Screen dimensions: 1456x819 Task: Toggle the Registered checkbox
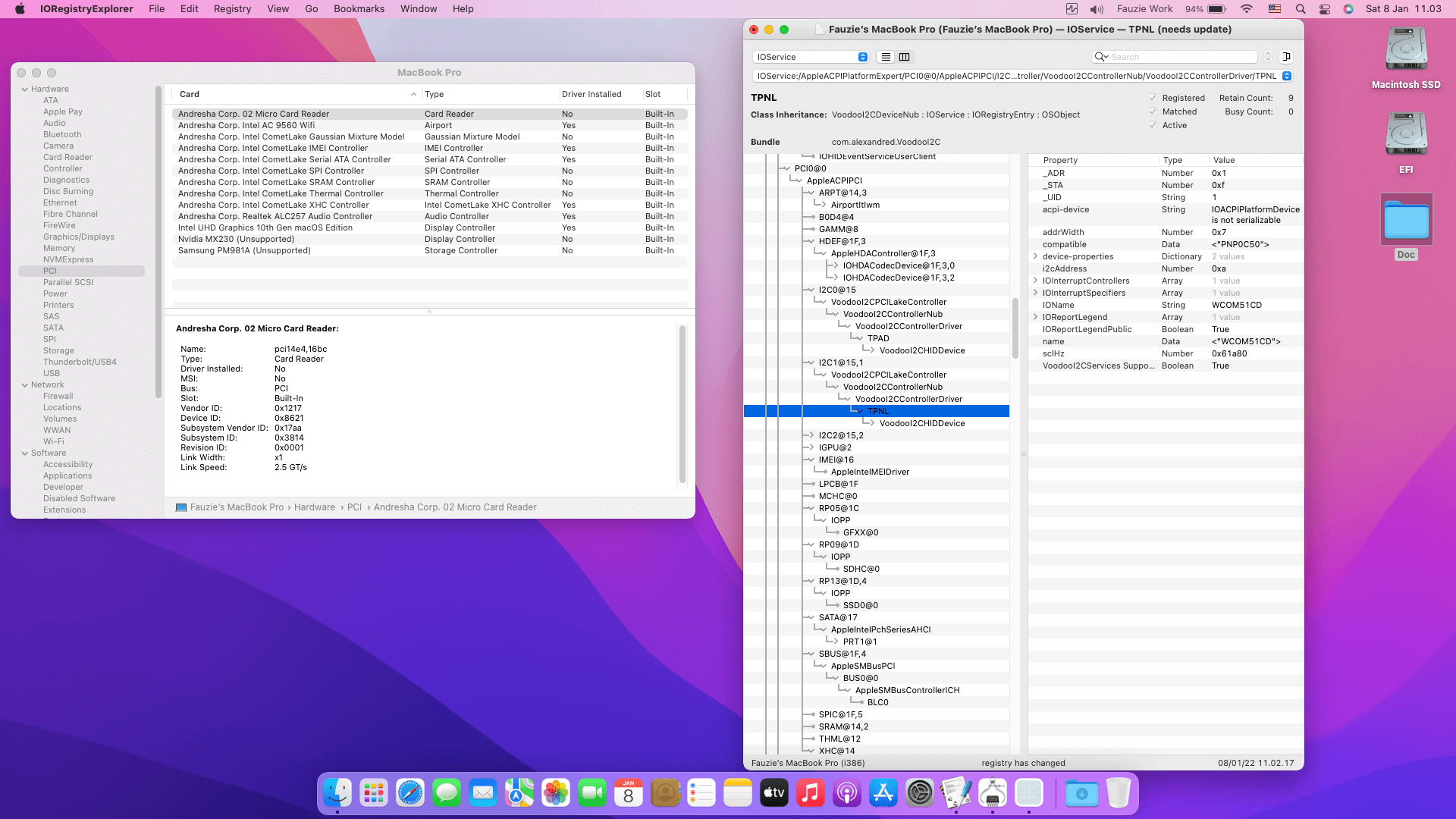[1153, 98]
